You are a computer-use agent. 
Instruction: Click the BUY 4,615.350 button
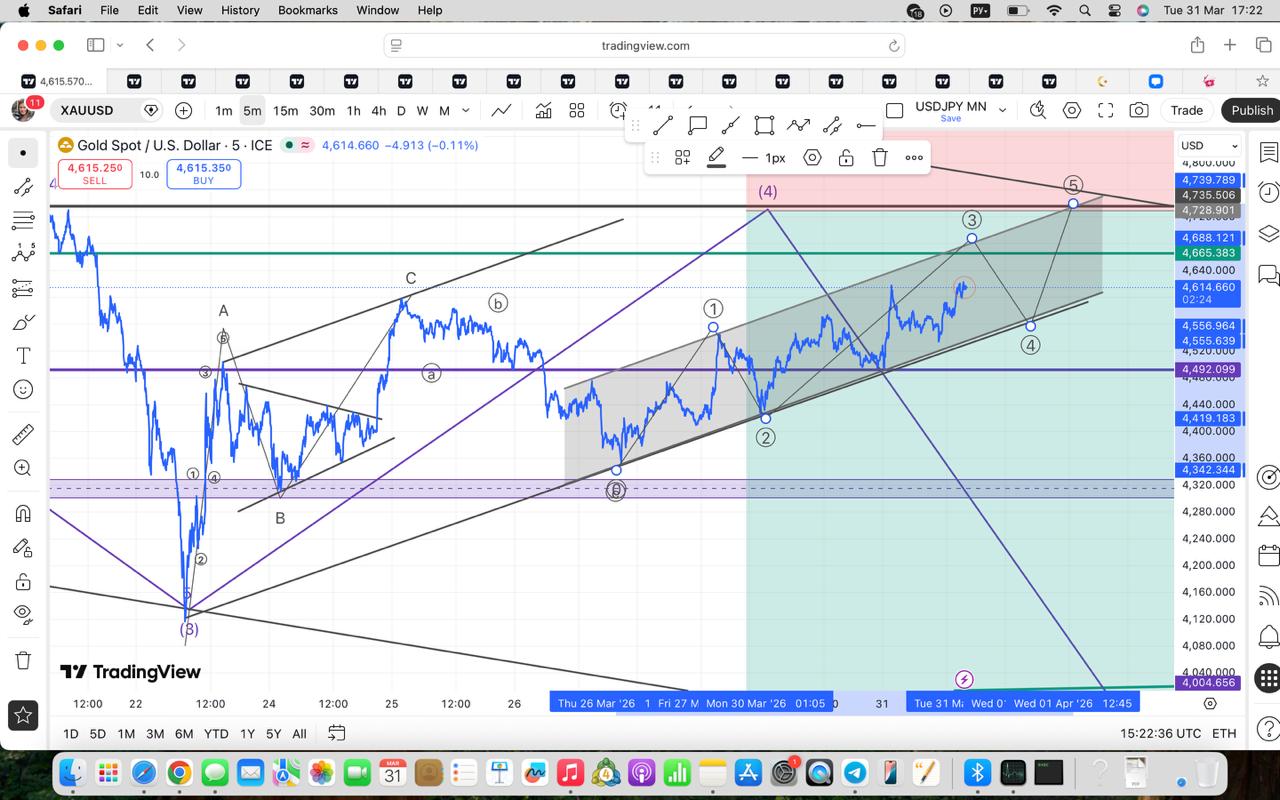tap(203, 174)
